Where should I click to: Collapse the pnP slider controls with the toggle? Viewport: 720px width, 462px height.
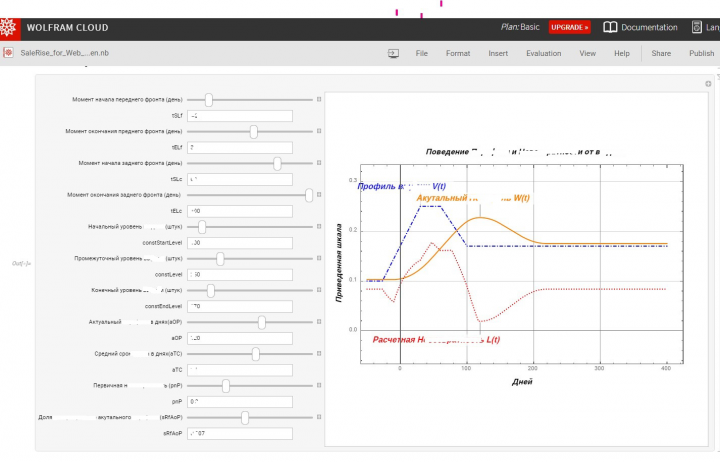coord(319,385)
